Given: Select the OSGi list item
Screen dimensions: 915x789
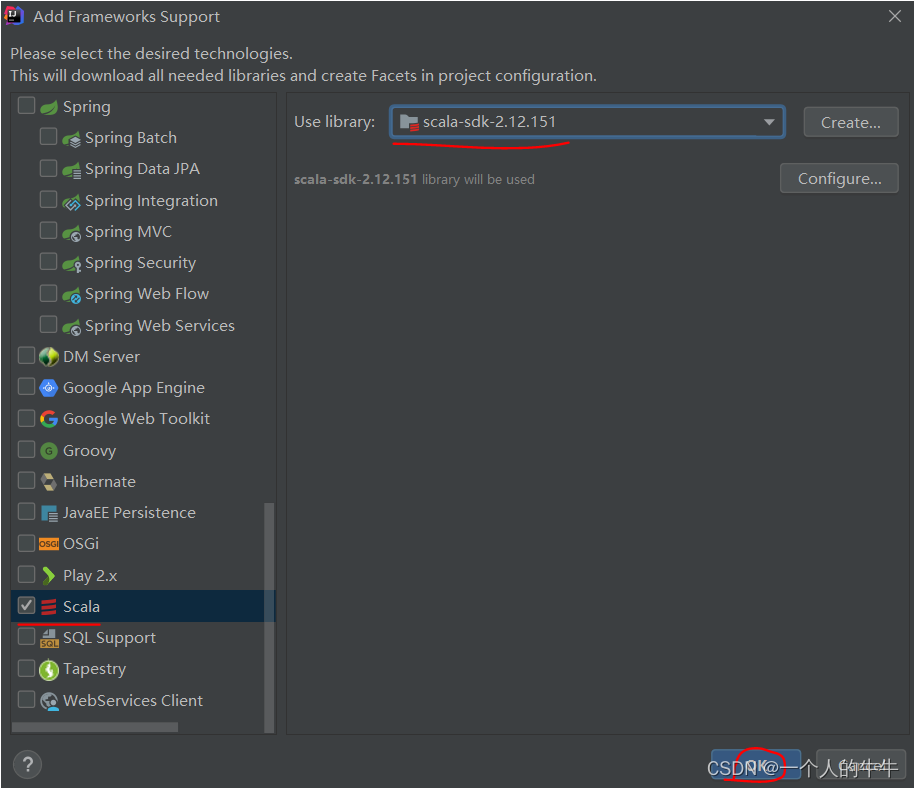Looking at the screenshot, I should [81, 543].
